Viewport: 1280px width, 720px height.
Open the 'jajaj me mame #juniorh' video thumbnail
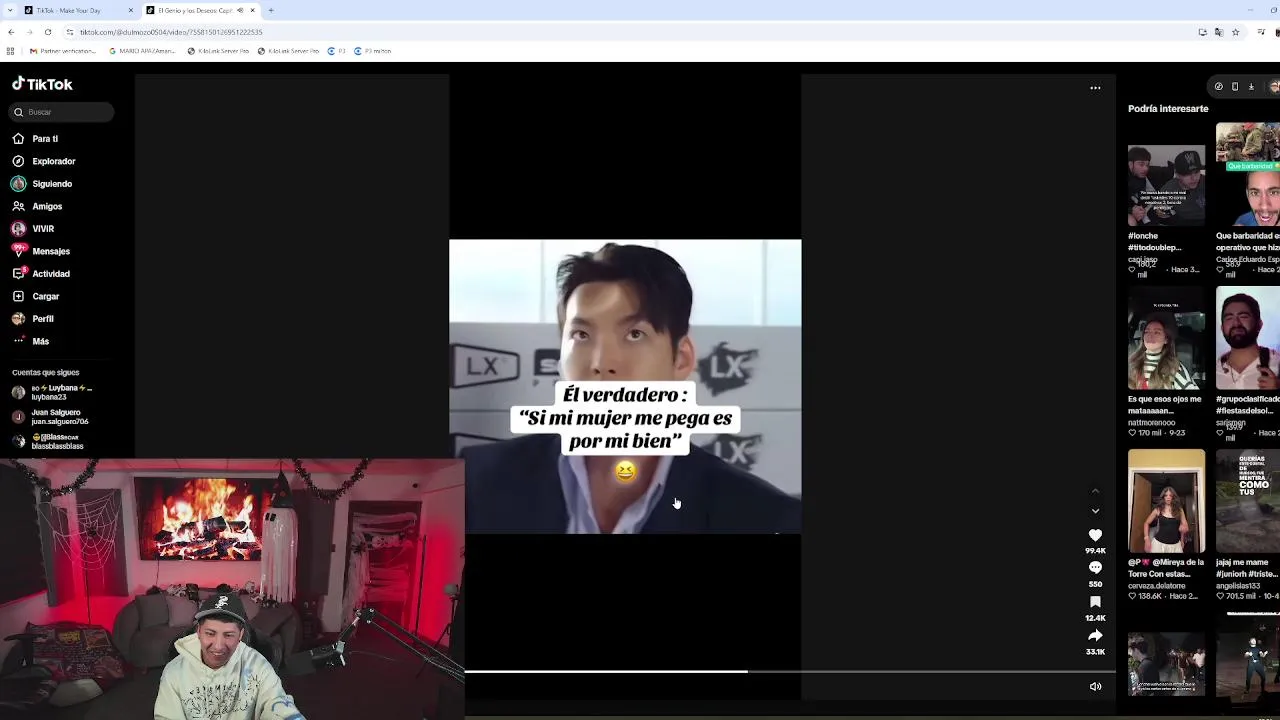click(x=1248, y=501)
